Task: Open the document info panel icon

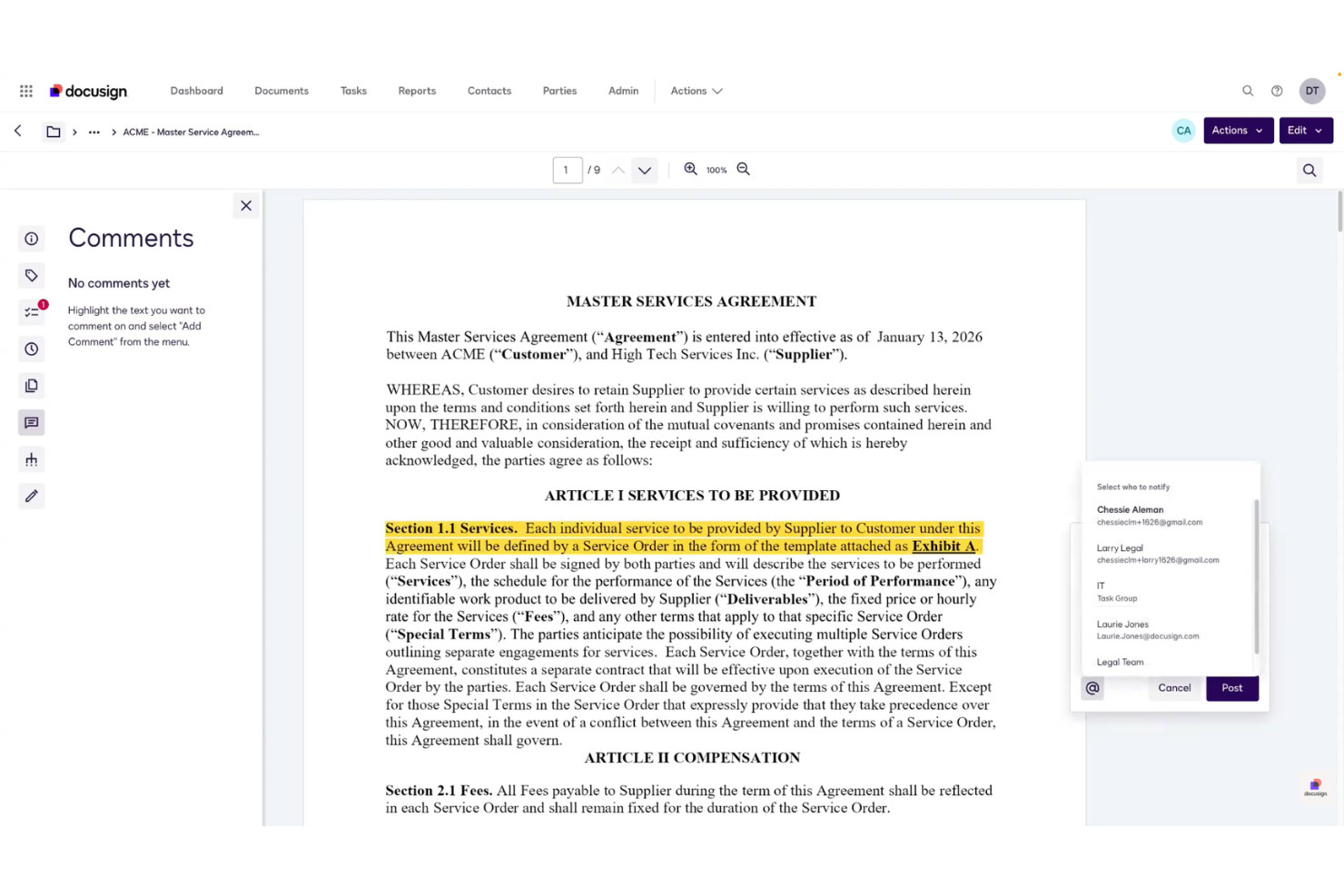Action: point(32,239)
